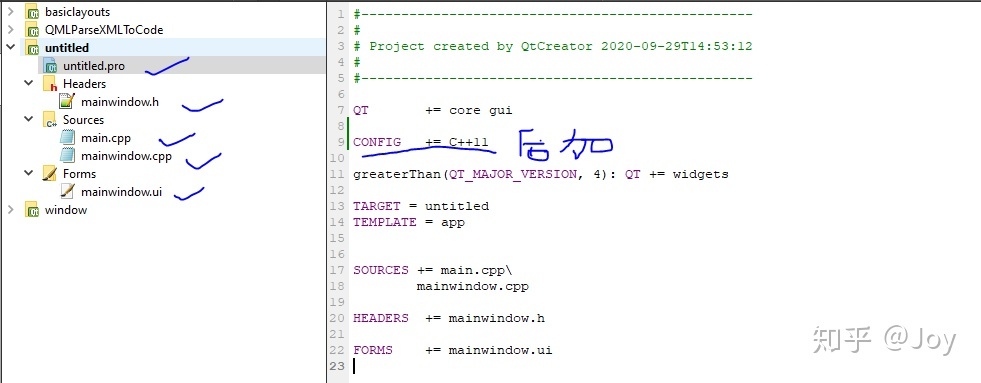Click the window Qt project icon
981x383 pixels.
click(x=32, y=210)
